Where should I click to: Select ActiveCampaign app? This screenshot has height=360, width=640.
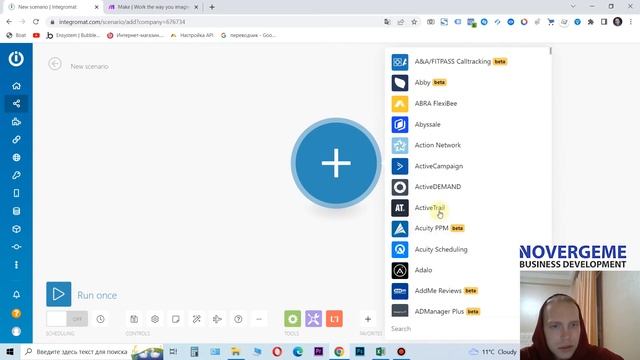(x=468, y=166)
